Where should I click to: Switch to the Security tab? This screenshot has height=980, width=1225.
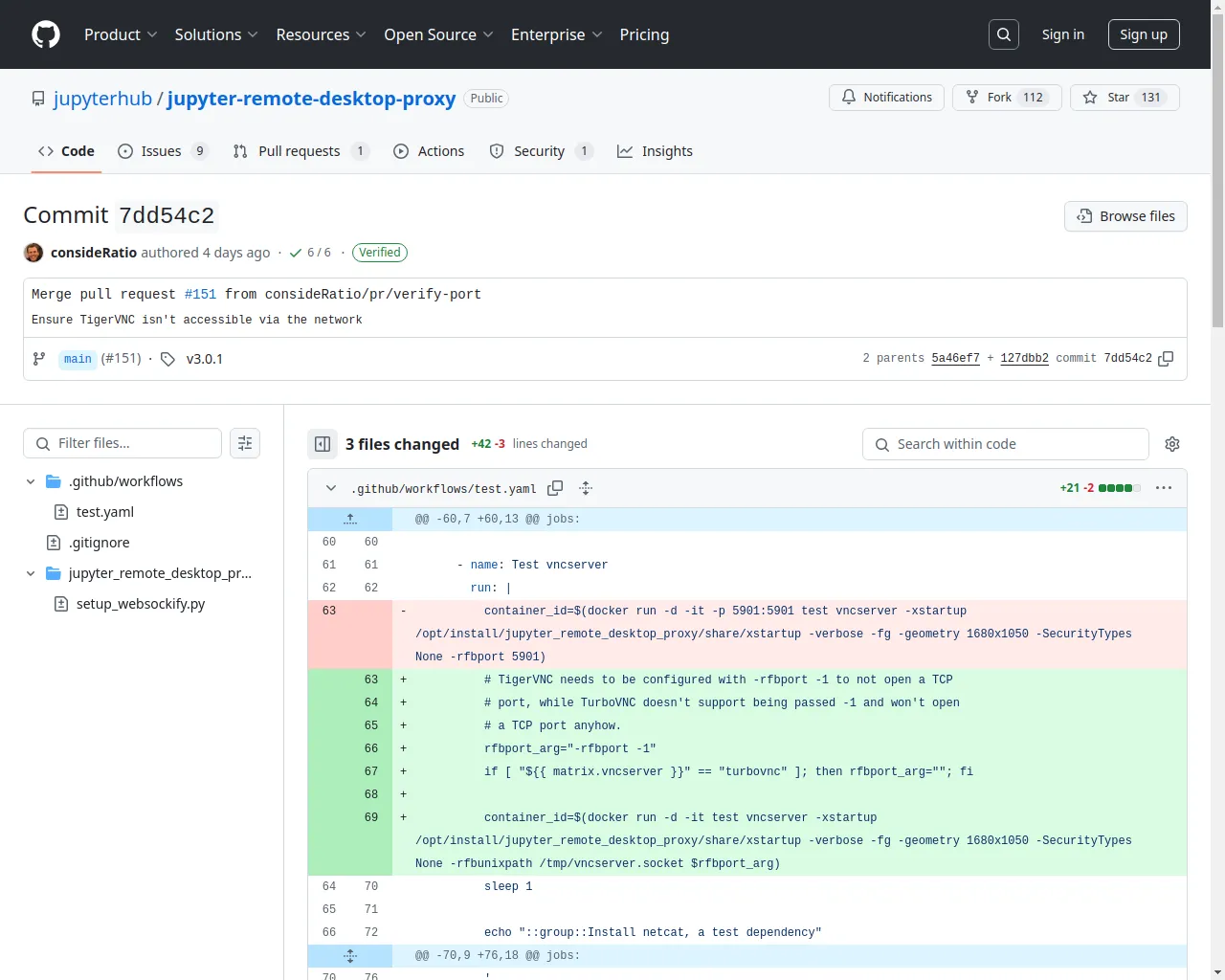point(541,151)
